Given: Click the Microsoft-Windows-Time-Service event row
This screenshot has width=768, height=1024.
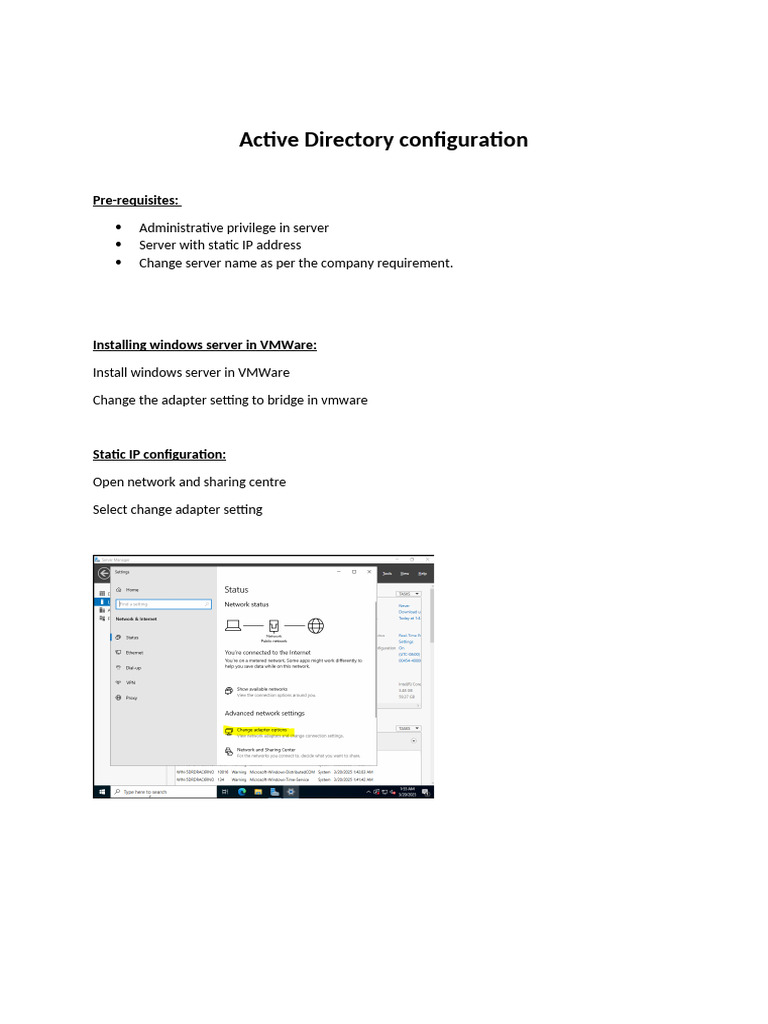Looking at the screenshot, I should (x=275, y=780).
